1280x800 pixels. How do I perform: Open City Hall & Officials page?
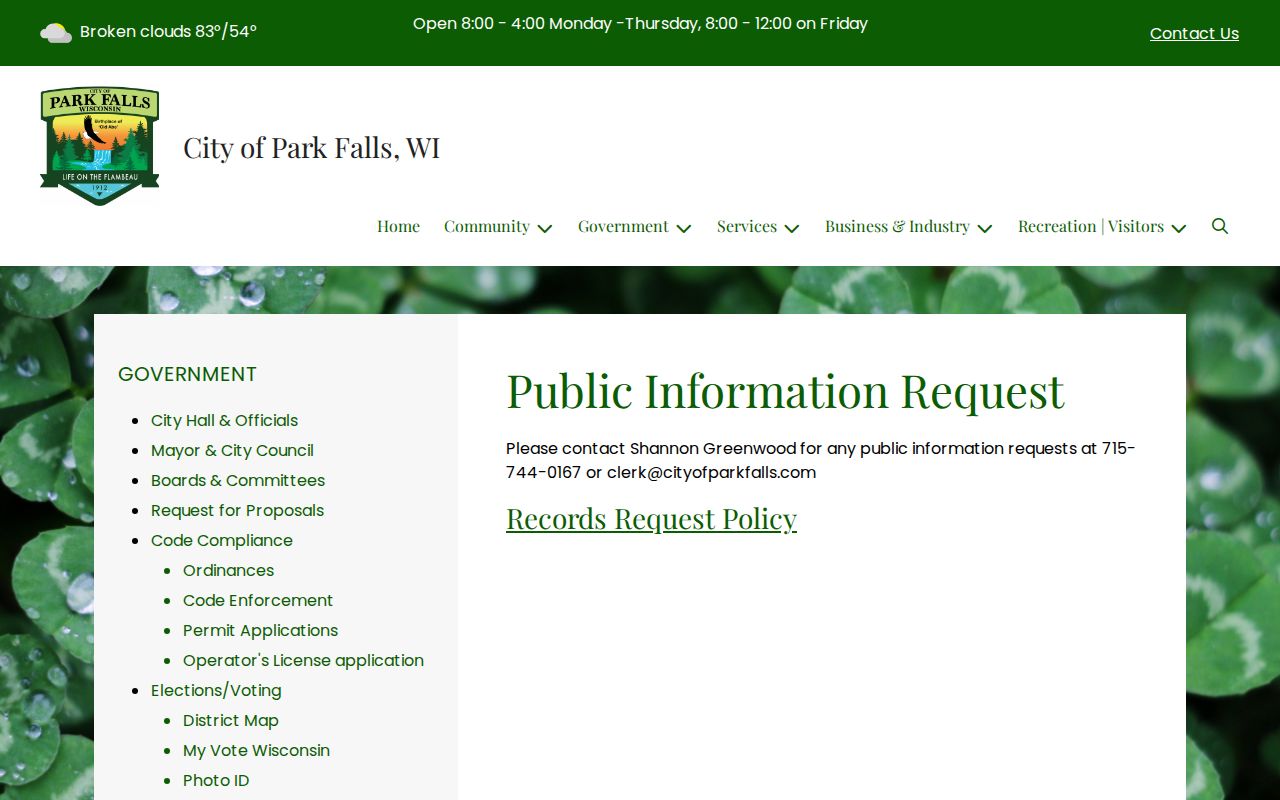point(224,420)
